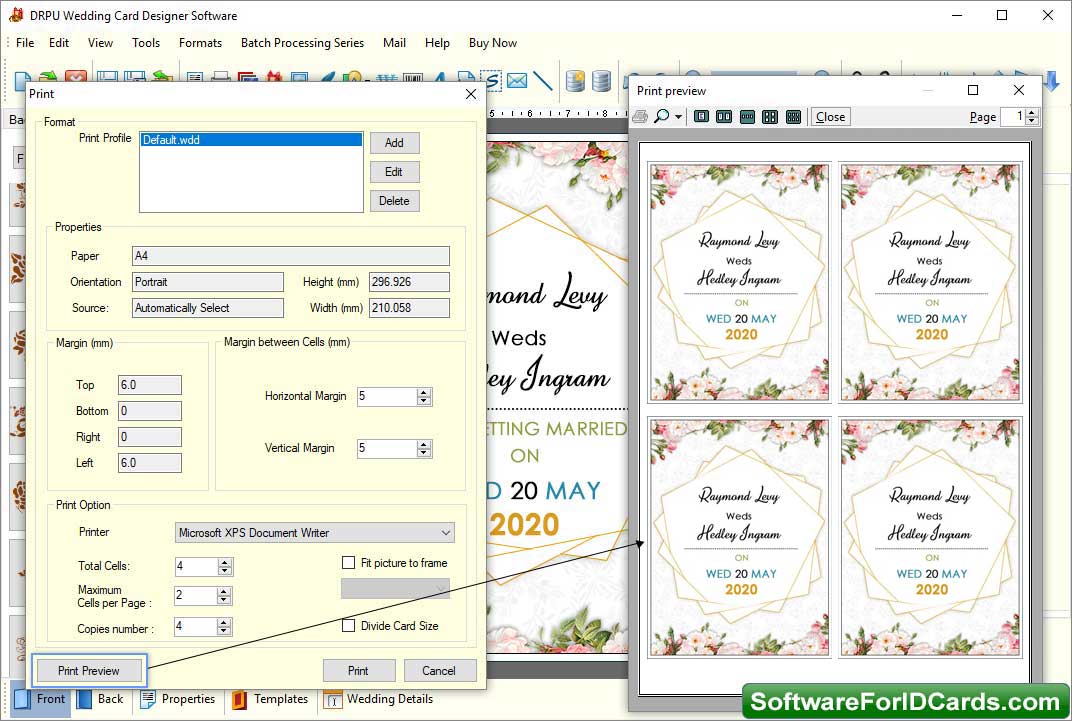This screenshot has width=1072, height=721.
Task: Select Default.wdd print profile
Action: pyautogui.click(x=252, y=139)
